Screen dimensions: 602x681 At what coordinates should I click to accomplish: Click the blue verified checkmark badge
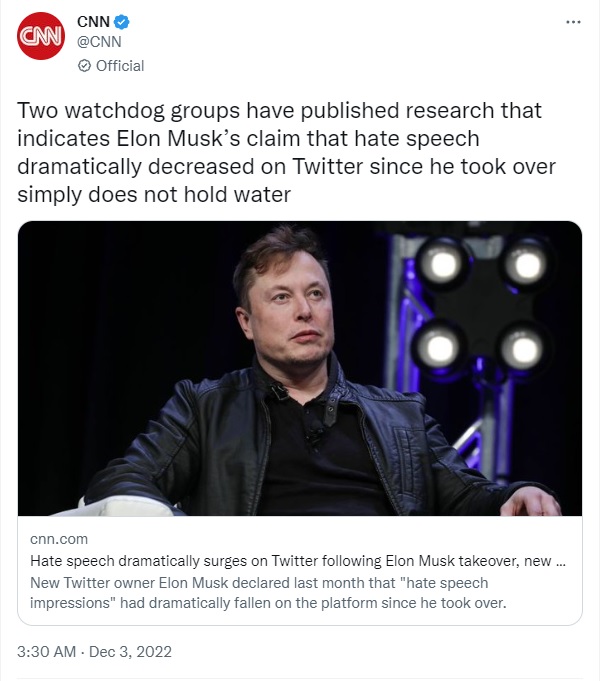(x=122, y=21)
